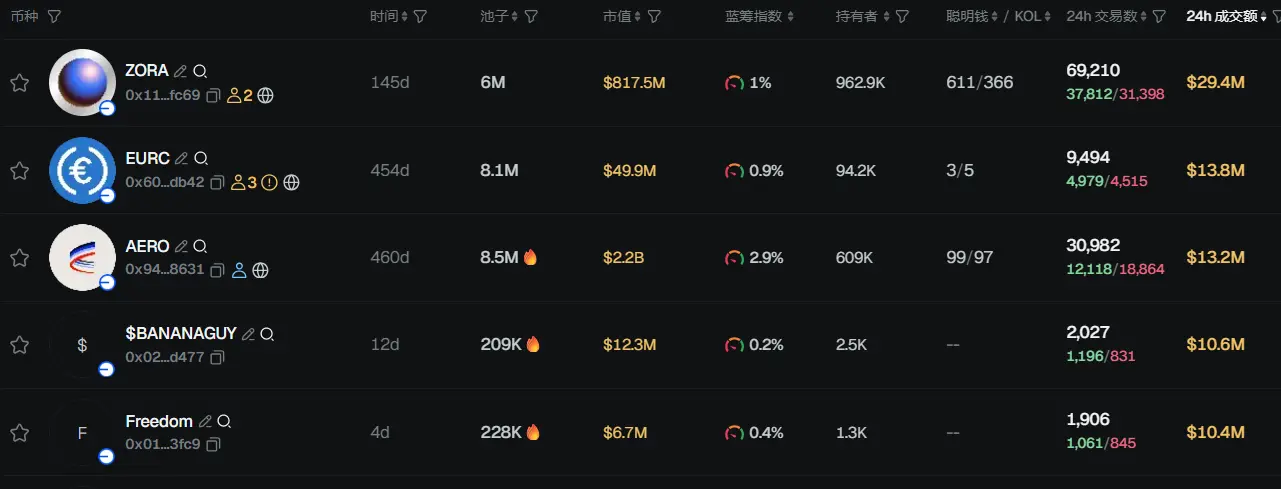1281x489 pixels.
Task: Toggle the favorite star for Freedom
Action: [x=19, y=433]
